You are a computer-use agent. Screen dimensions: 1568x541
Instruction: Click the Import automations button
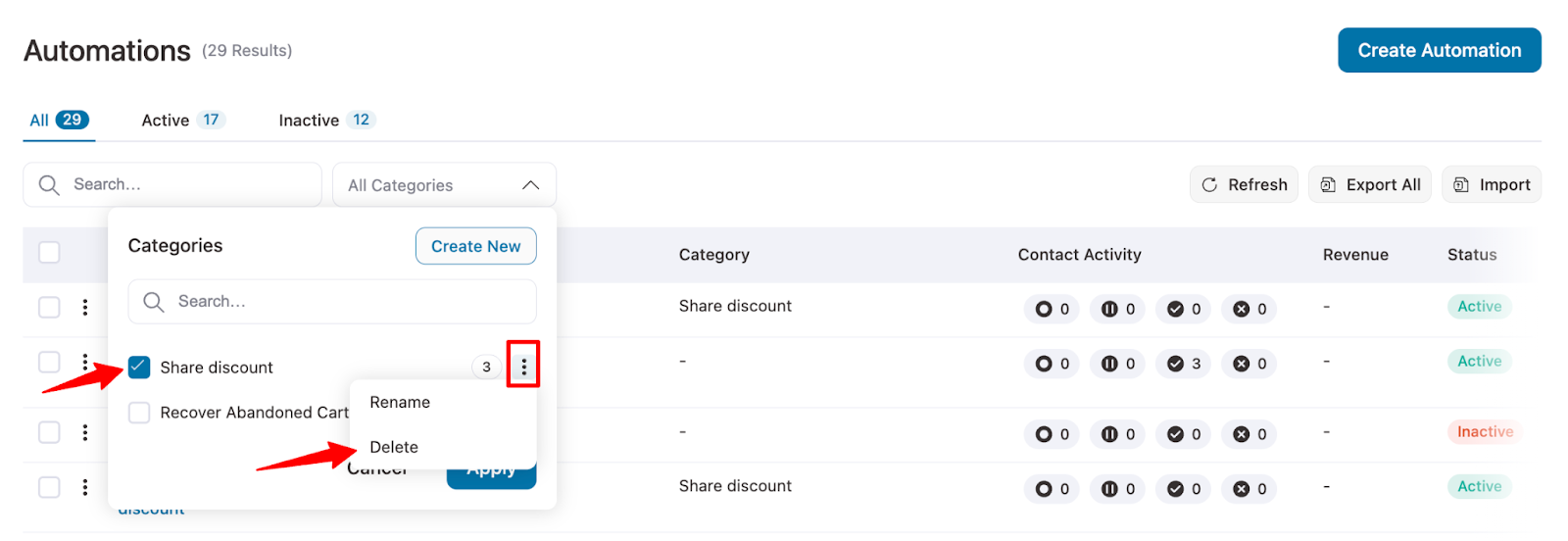tap(1491, 184)
